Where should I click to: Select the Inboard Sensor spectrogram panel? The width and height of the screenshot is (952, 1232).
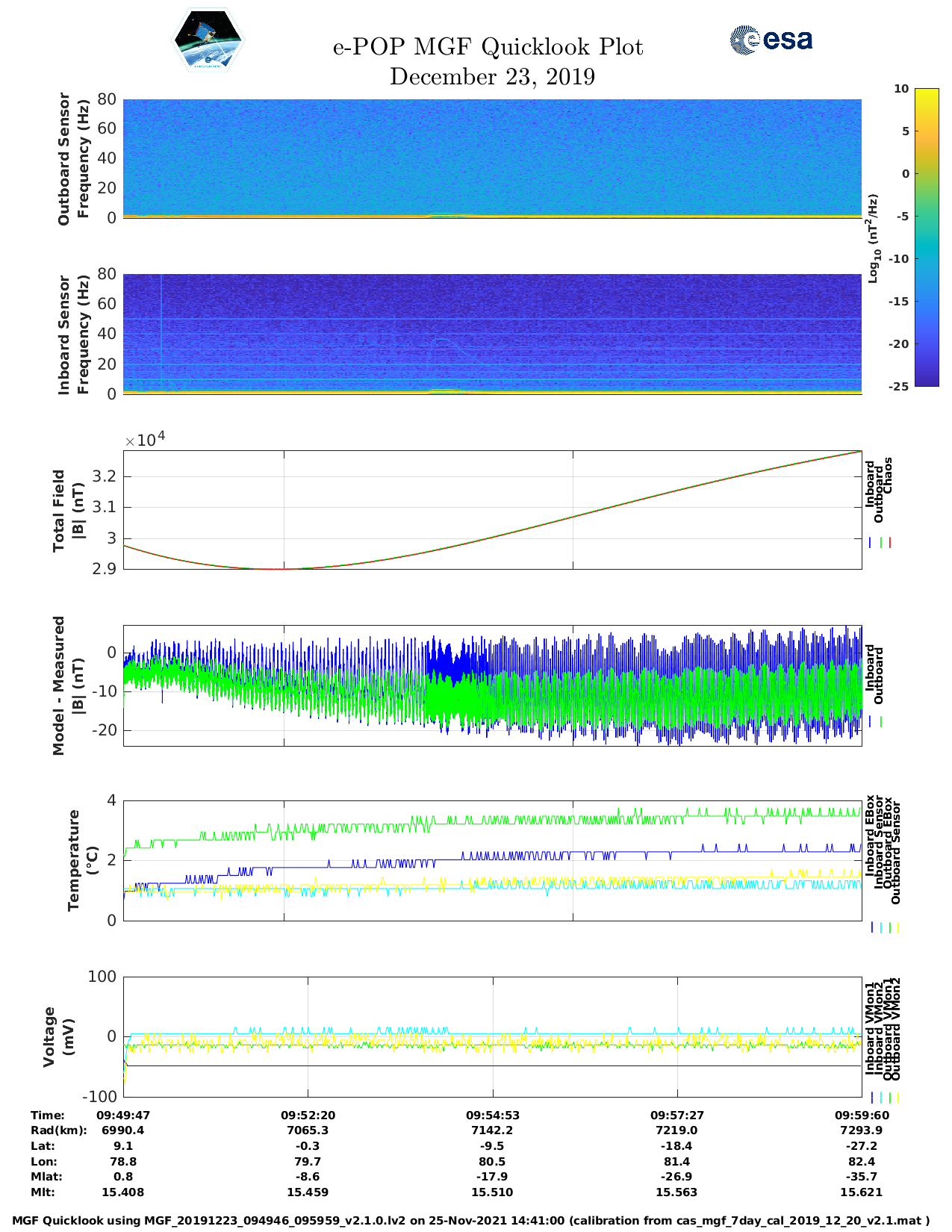(x=492, y=333)
